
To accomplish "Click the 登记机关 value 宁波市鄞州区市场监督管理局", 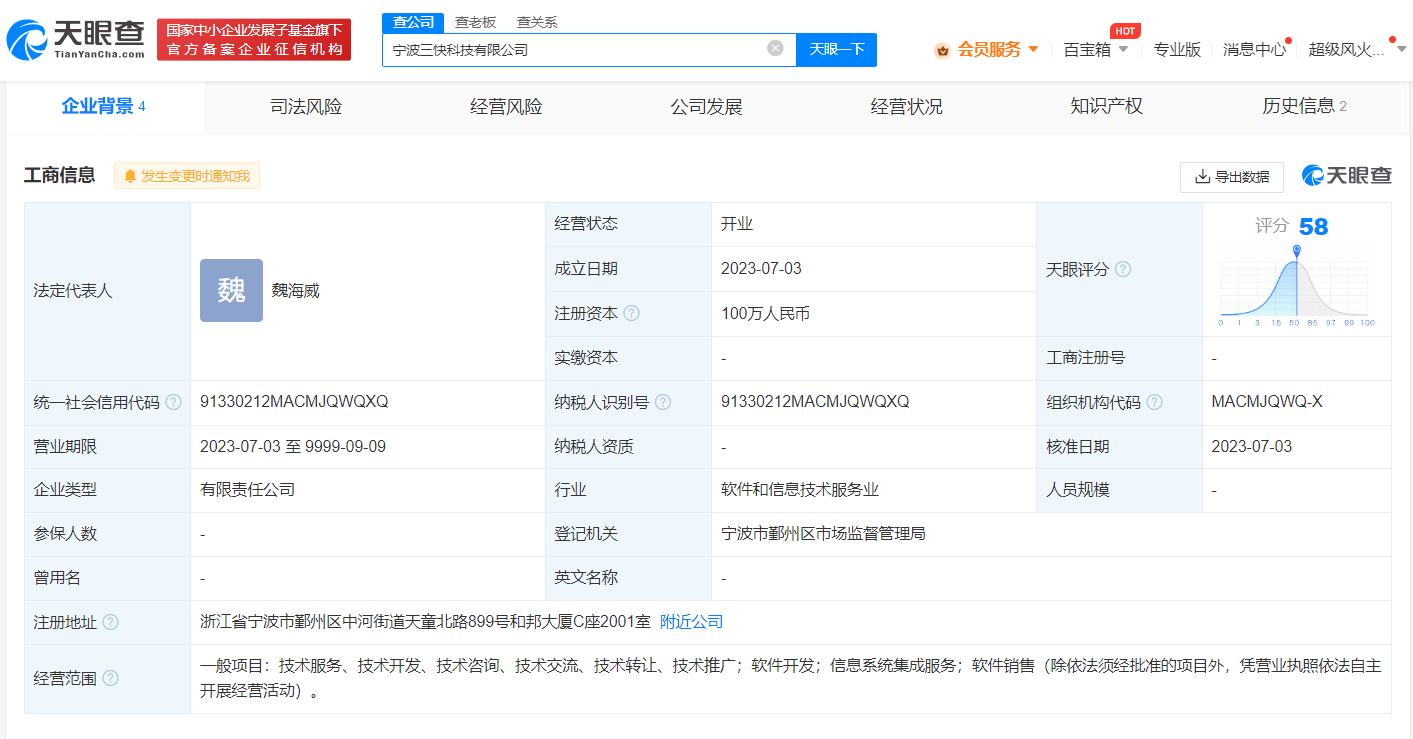I will pos(823,534).
